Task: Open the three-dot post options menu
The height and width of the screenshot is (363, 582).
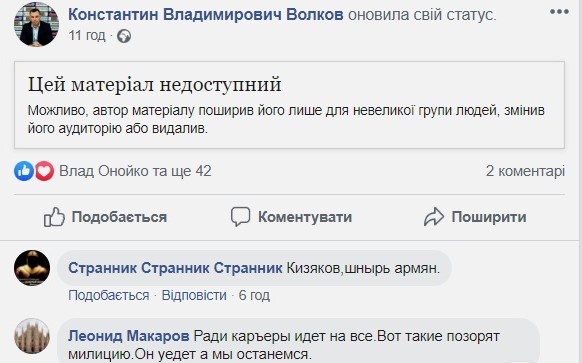Action: (x=559, y=12)
